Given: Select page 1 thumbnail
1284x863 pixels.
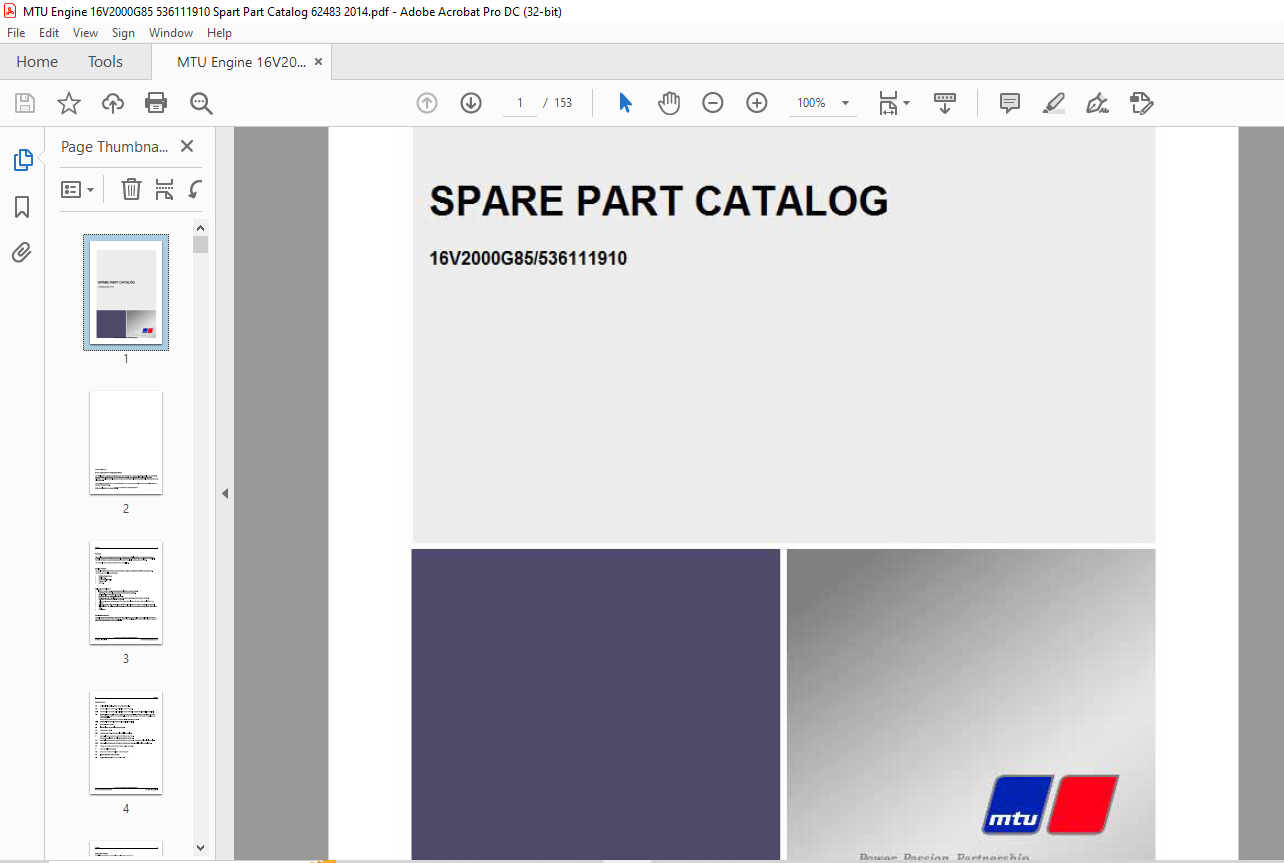Looking at the screenshot, I should coord(126,293).
